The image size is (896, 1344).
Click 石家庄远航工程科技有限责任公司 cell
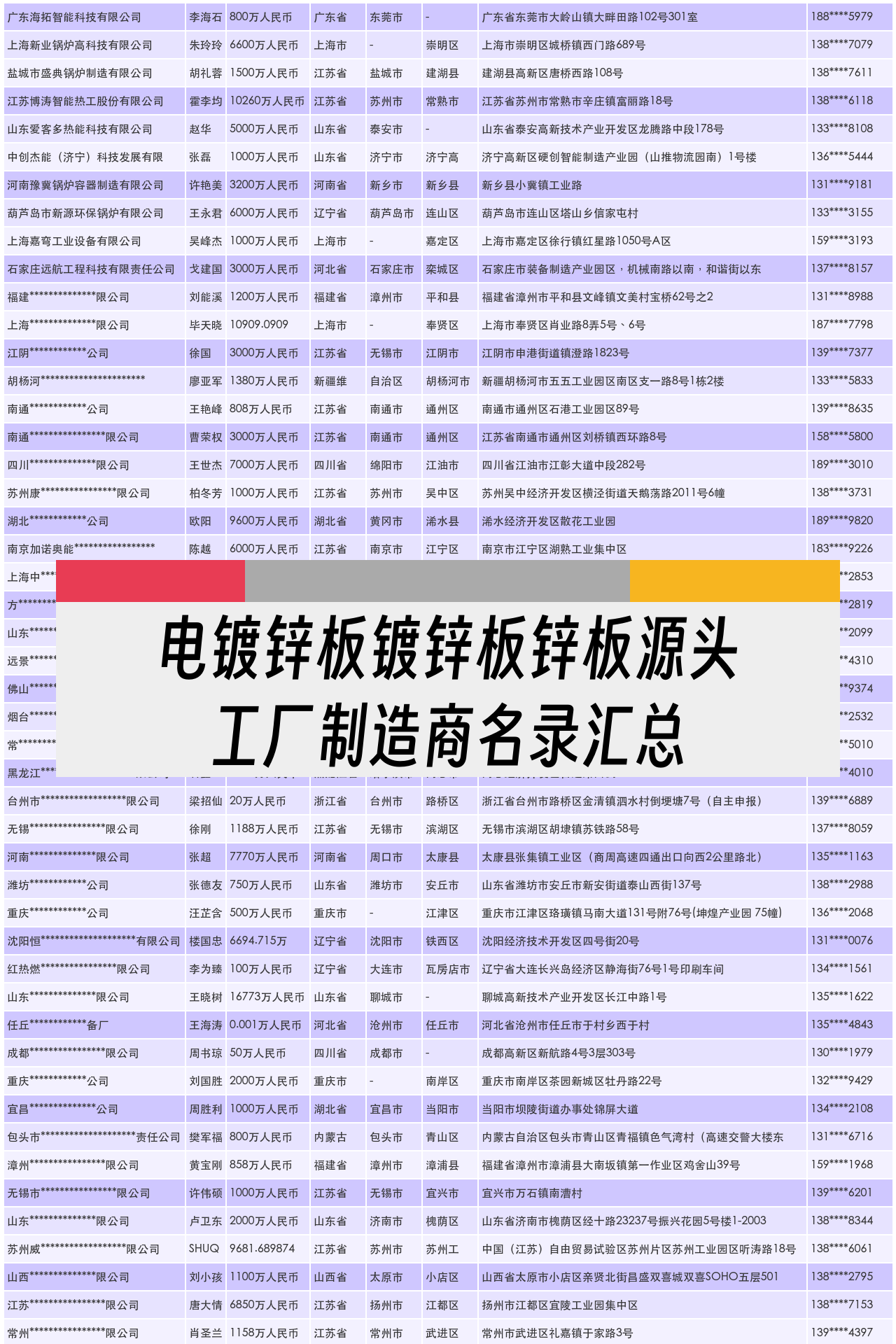click(x=91, y=269)
